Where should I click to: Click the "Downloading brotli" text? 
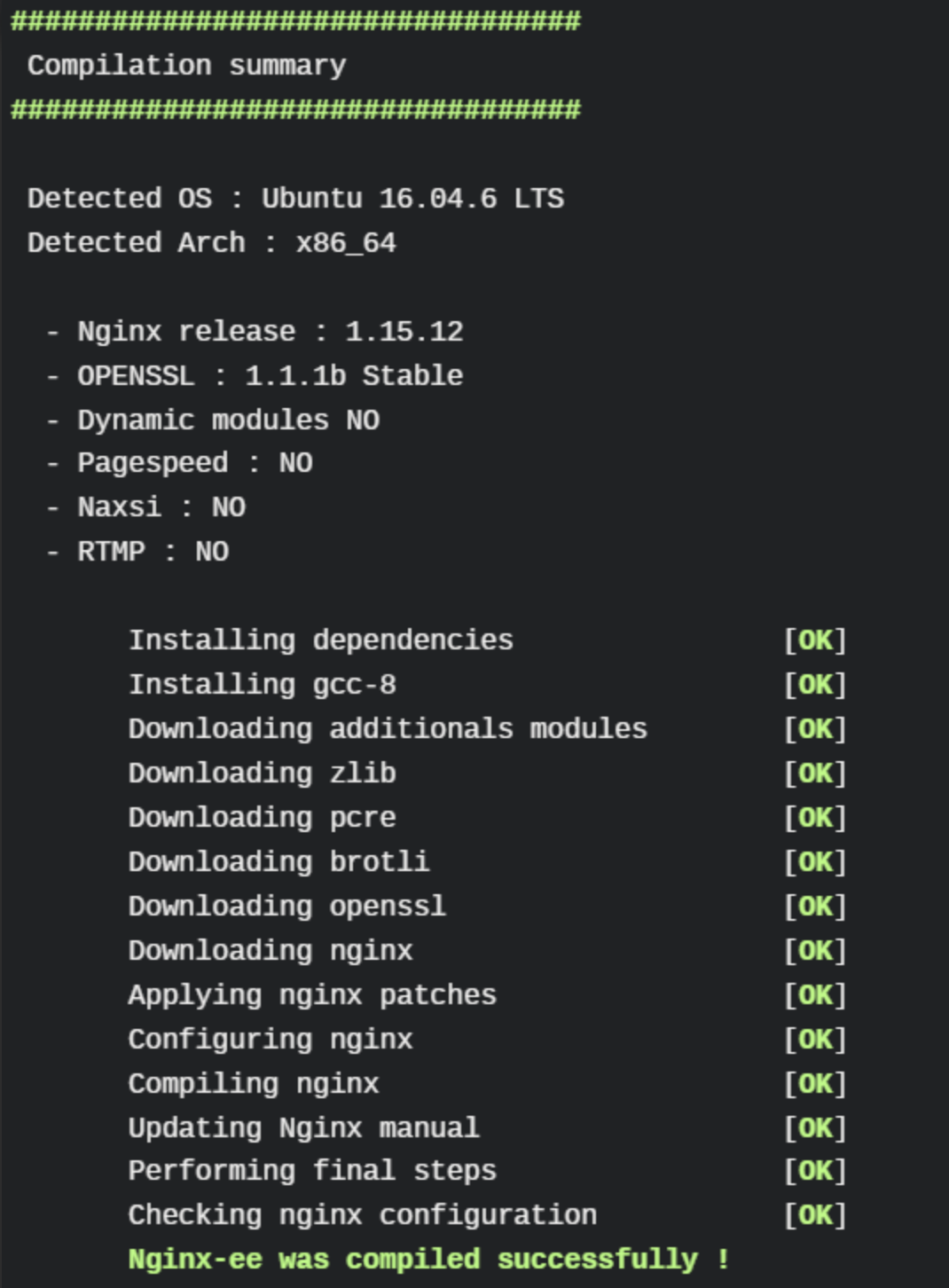coord(278,862)
